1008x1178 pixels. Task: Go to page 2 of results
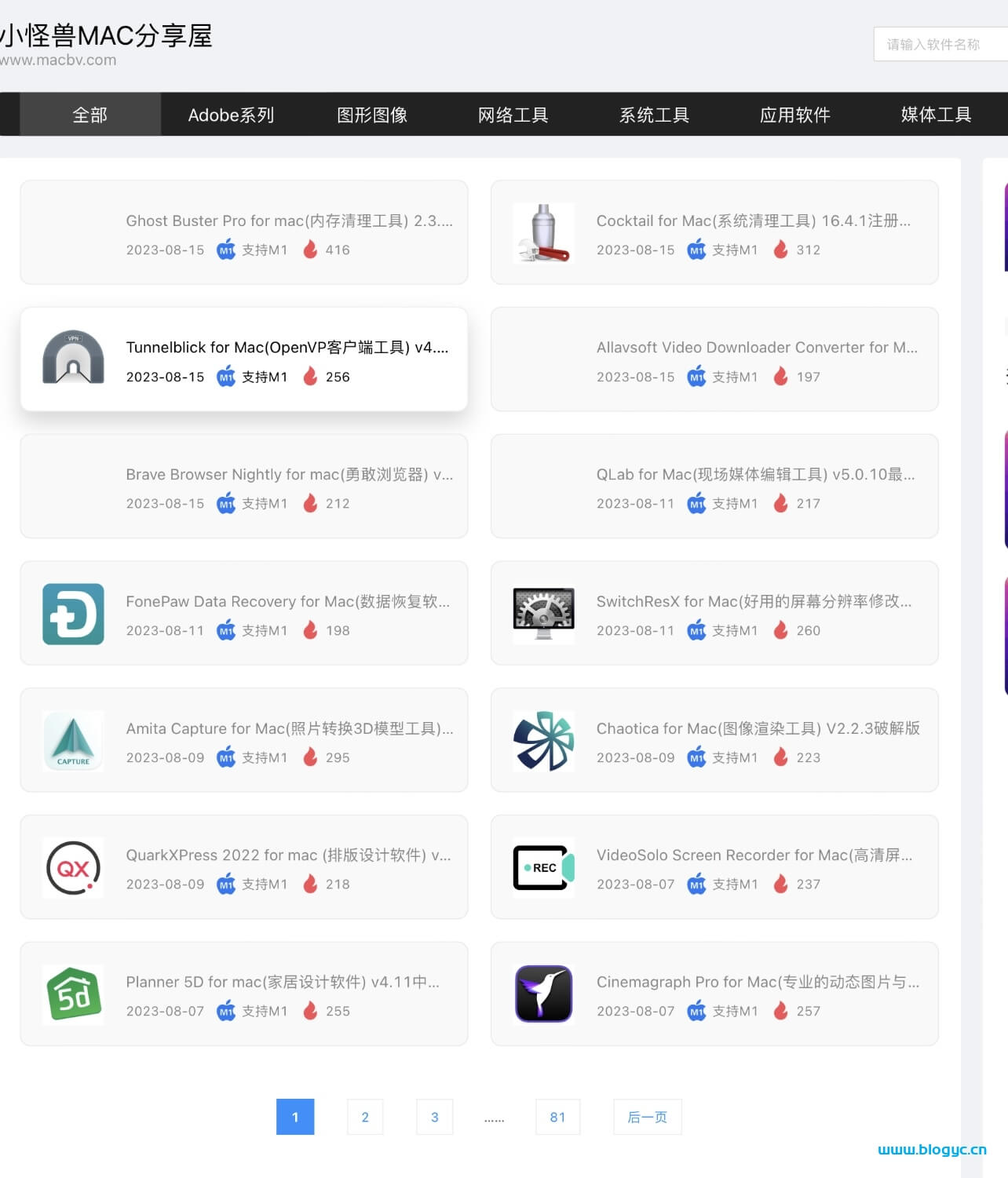pos(365,1117)
